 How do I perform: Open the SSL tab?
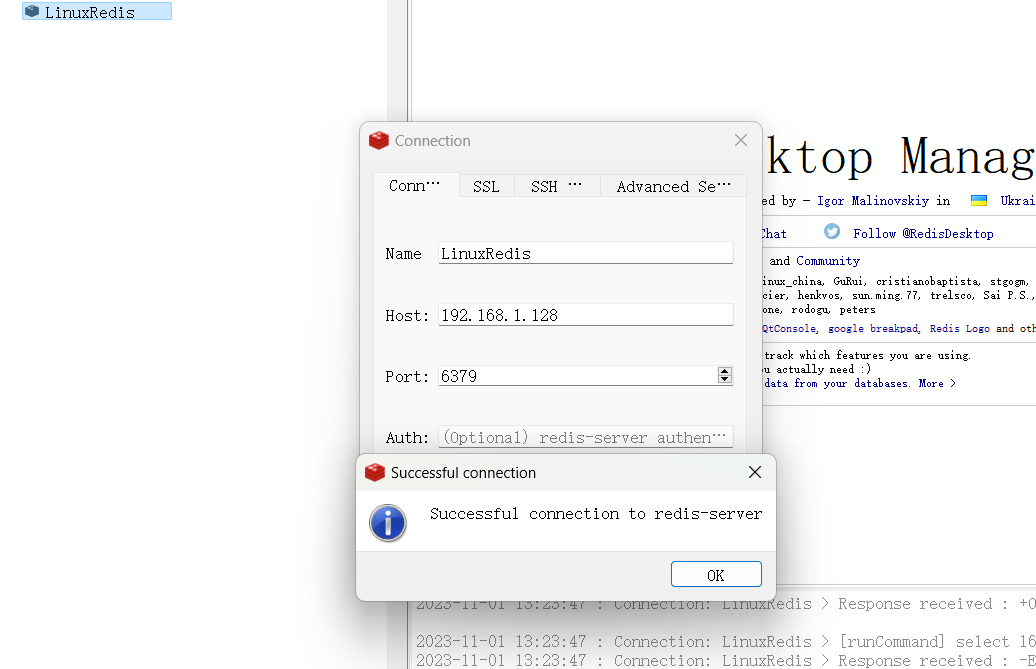(486, 187)
